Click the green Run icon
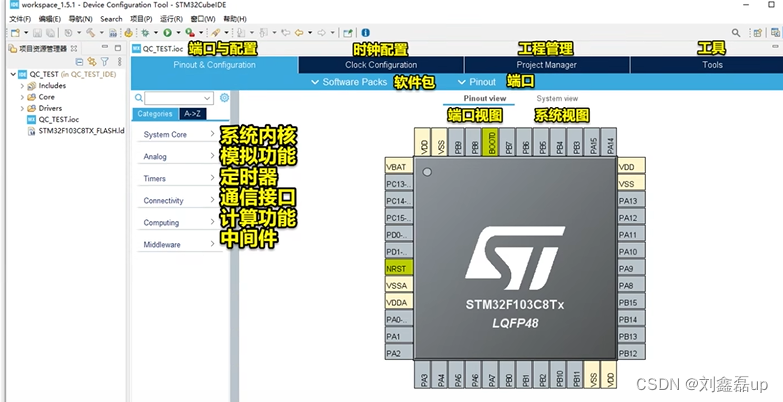 pos(167,33)
